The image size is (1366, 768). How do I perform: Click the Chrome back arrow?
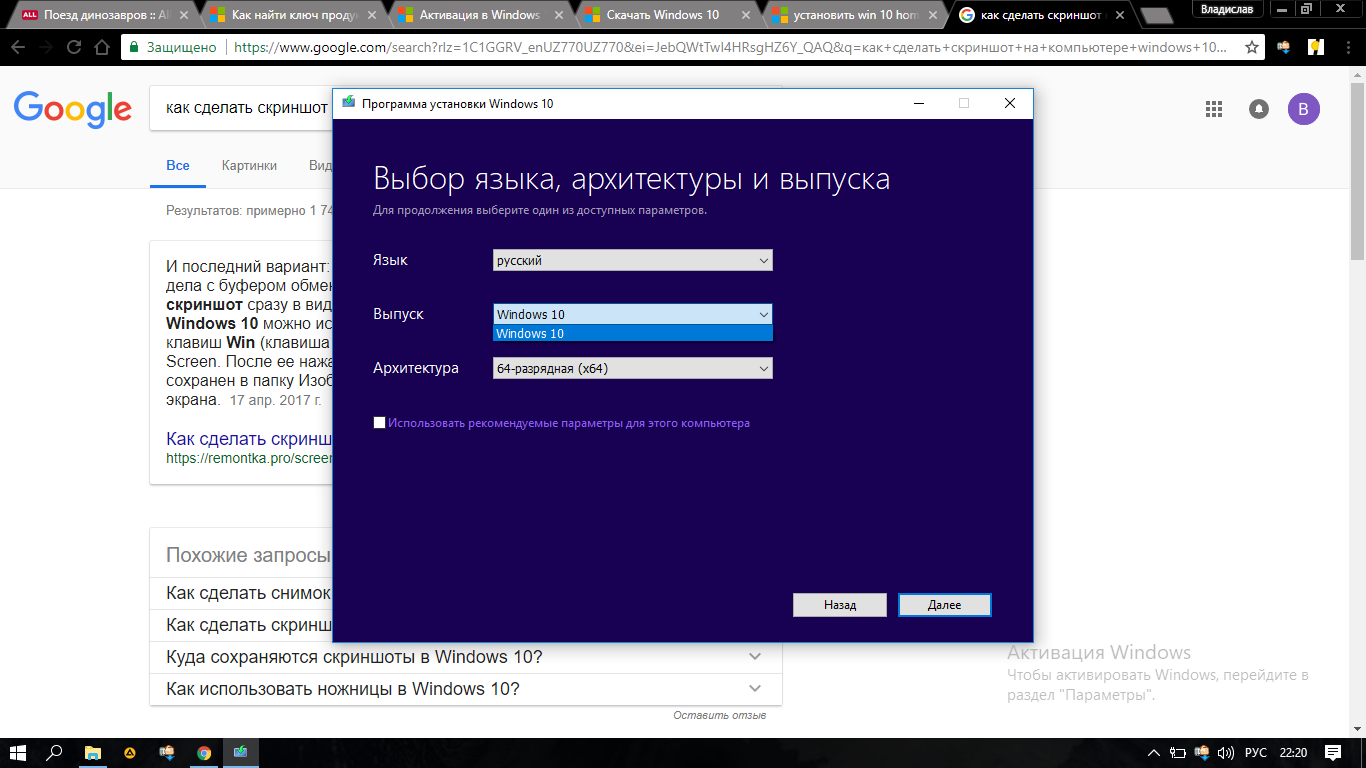(18, 47)
